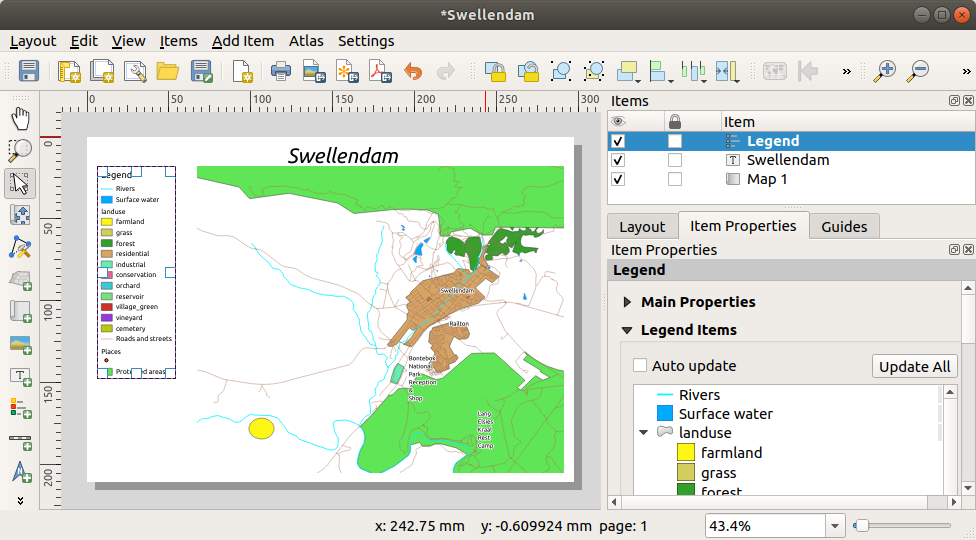
Task: Click the farmland yellow swatch in legend tree
Action: coord(686,453)
